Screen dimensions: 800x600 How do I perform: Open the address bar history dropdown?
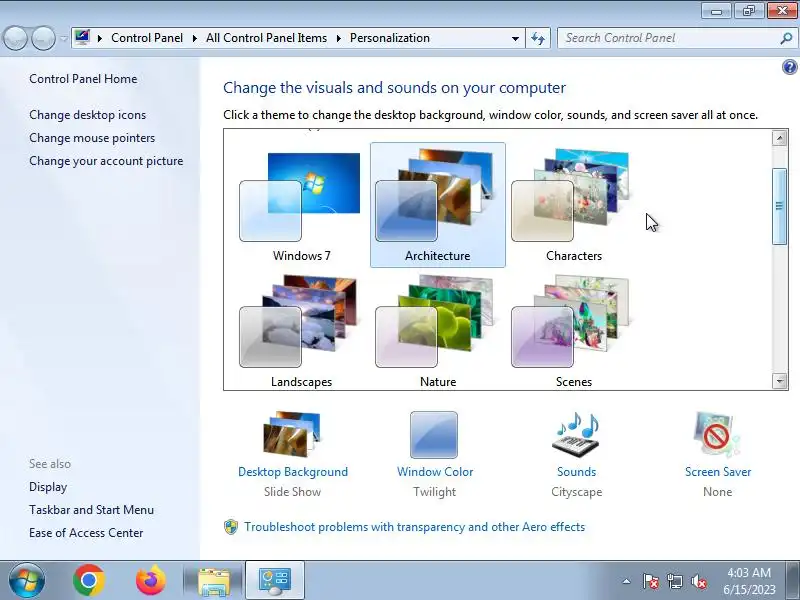(515, 38)
